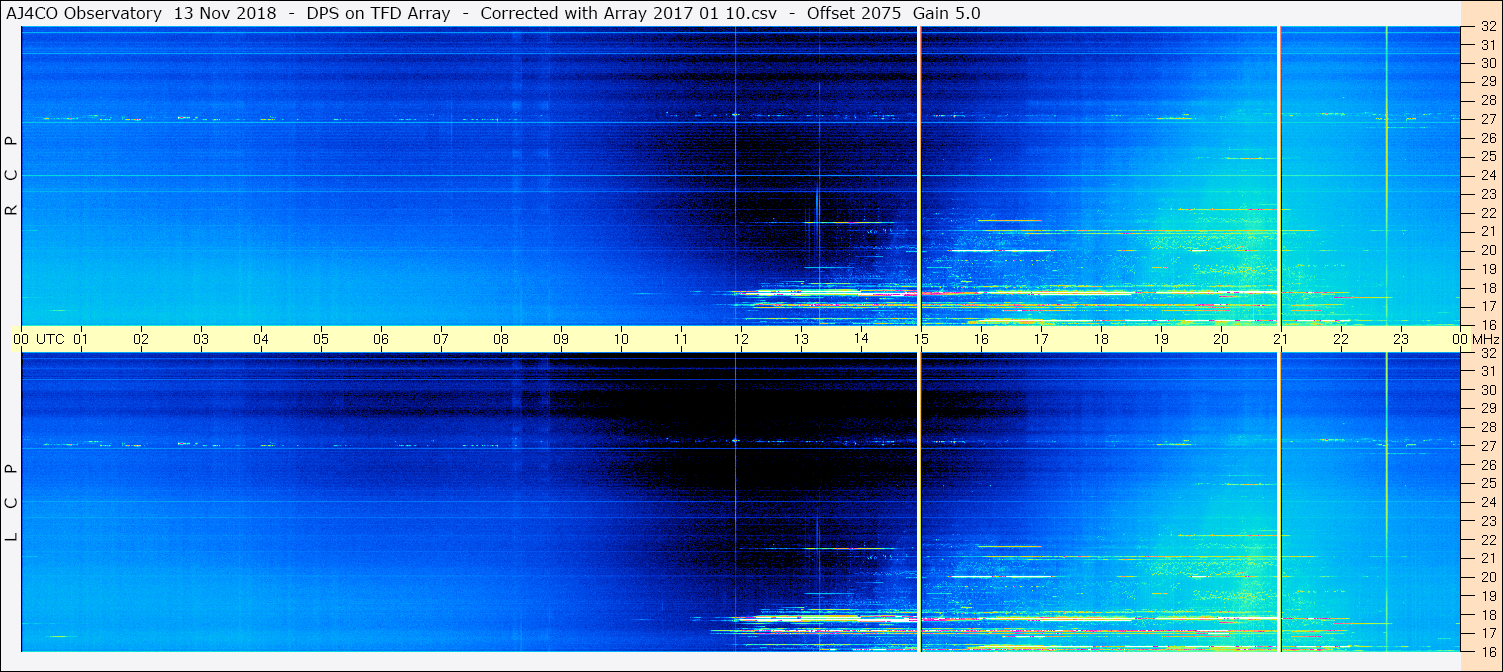1503x672 pixels.
Task: Click the 16 MHz label on the LCP scale
Action: click(1488, 651)
